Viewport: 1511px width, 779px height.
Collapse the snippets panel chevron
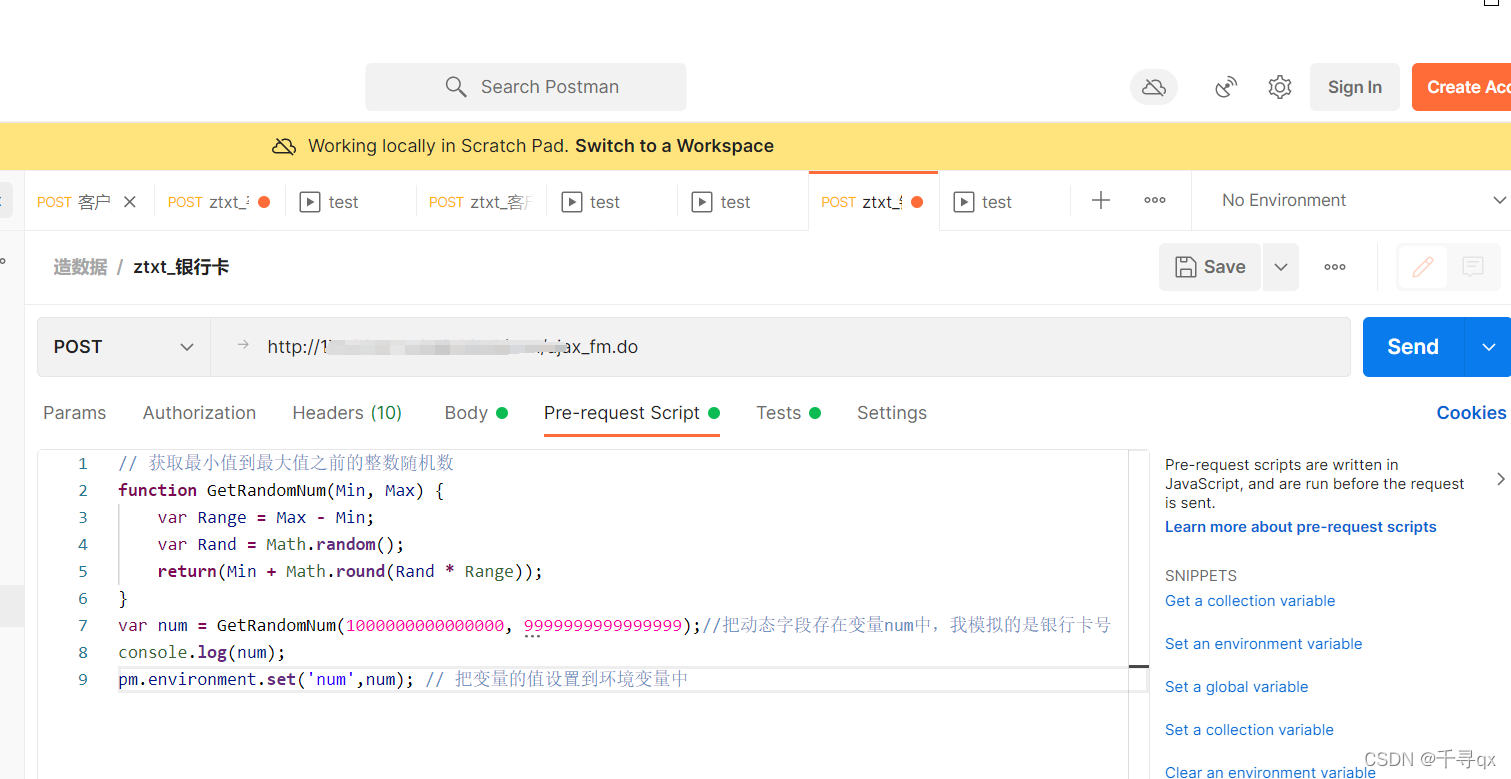coord(1500,479)
